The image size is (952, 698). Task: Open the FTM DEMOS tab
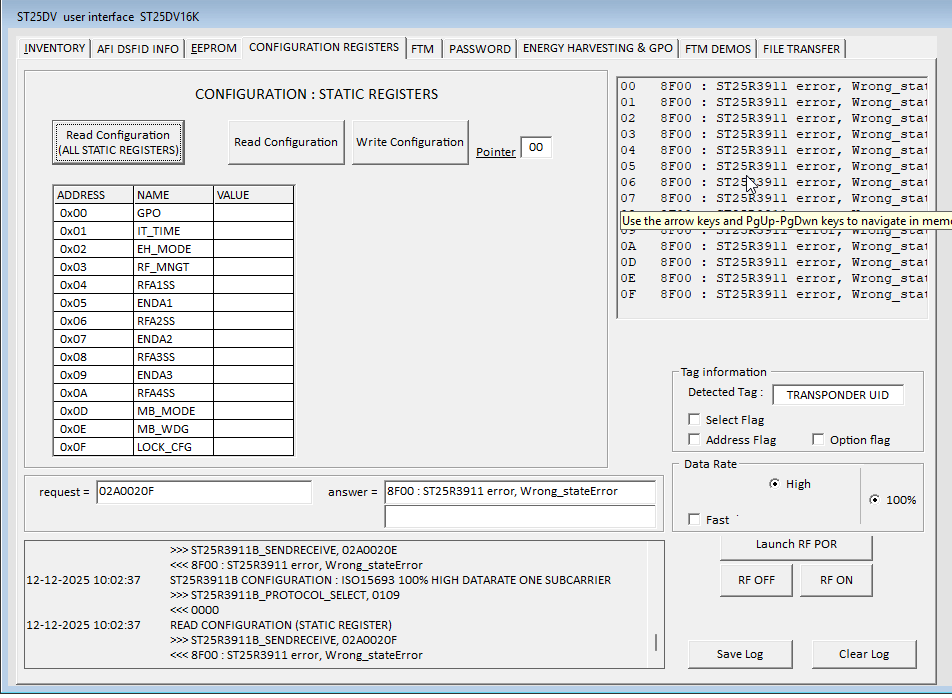(717, 48)
